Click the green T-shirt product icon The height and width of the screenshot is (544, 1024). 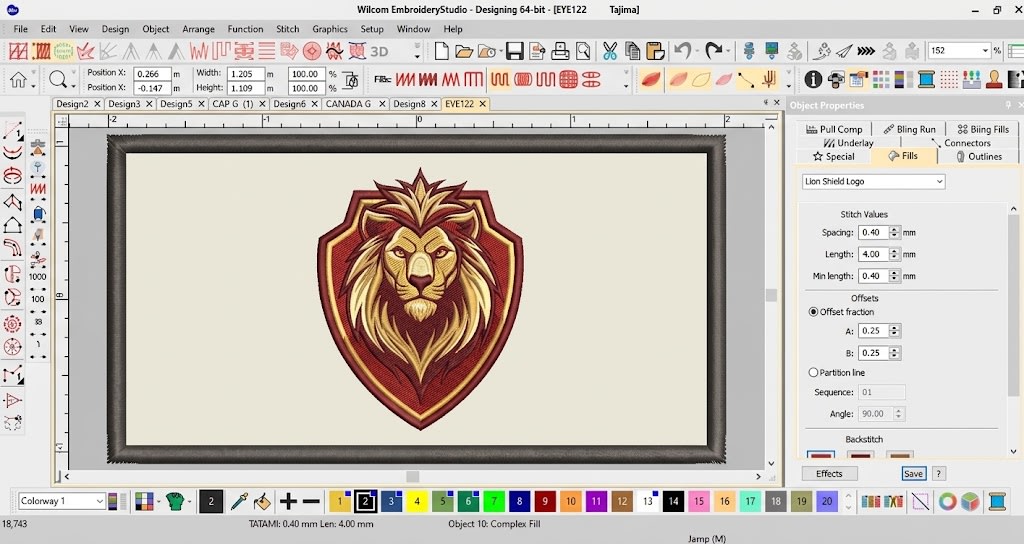tap(174, 502)
